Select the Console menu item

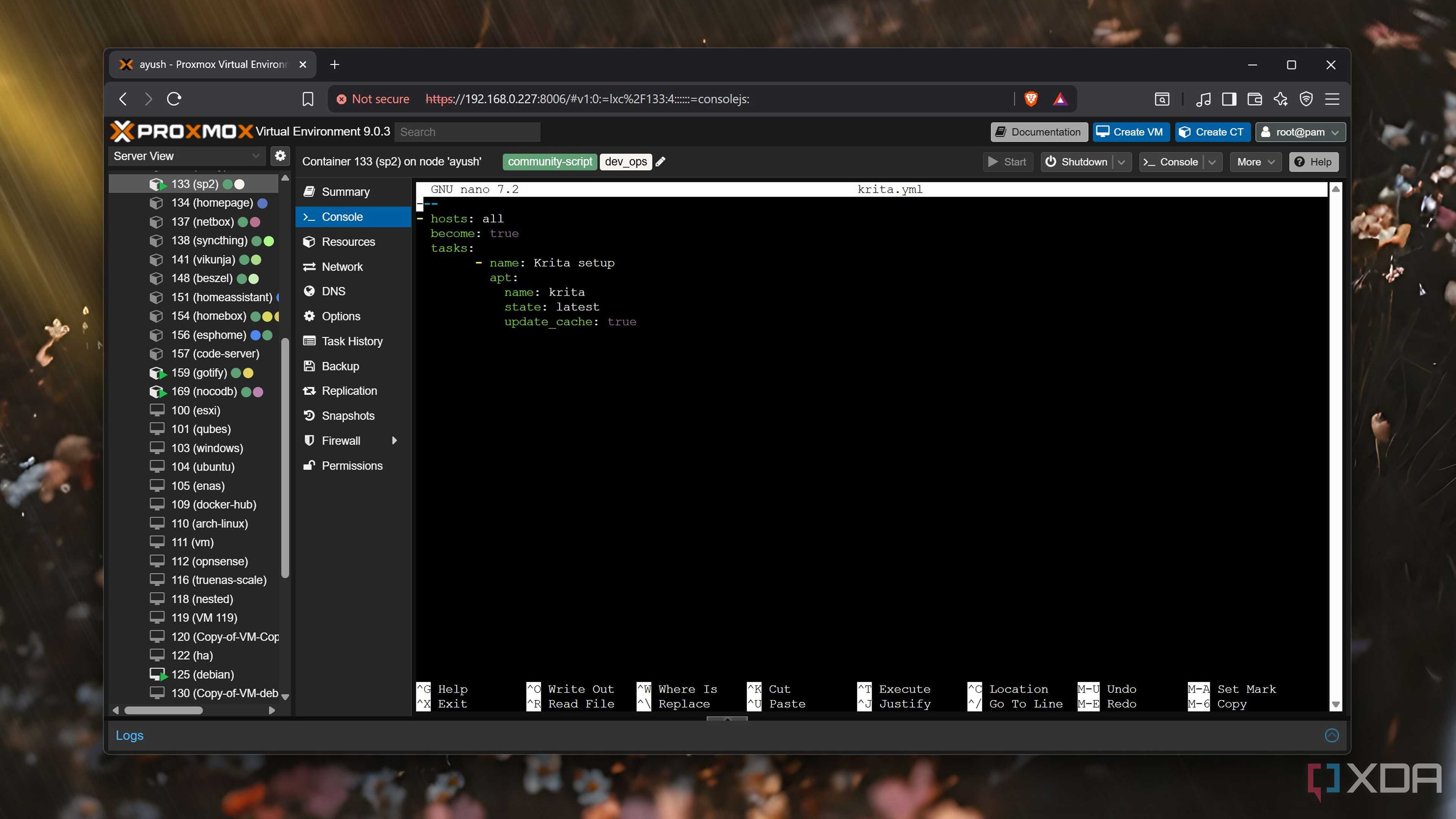click(x=353, y=217)
